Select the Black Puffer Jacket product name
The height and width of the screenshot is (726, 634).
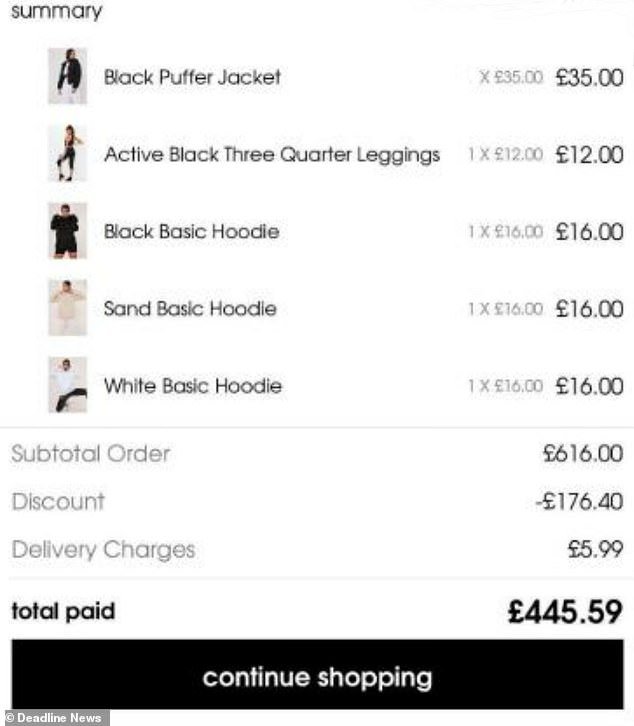click(192, 77)
